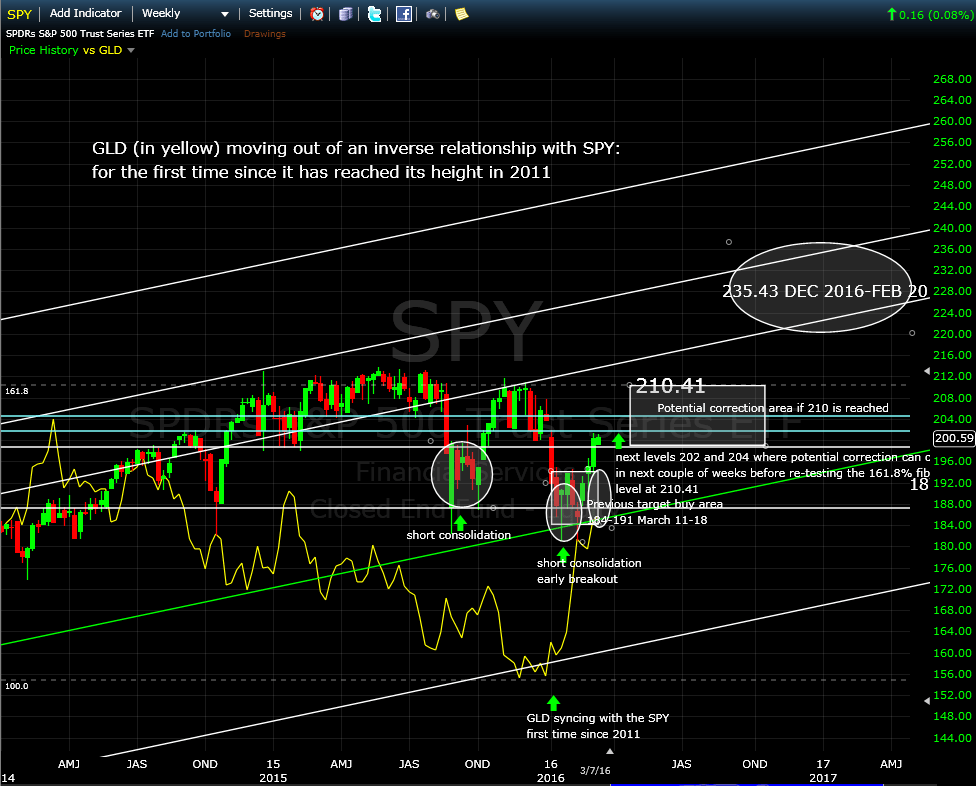This screenshot has height=786, width=976.
Task: Click the Add to Portfolio link
Action: coord(195,34)
